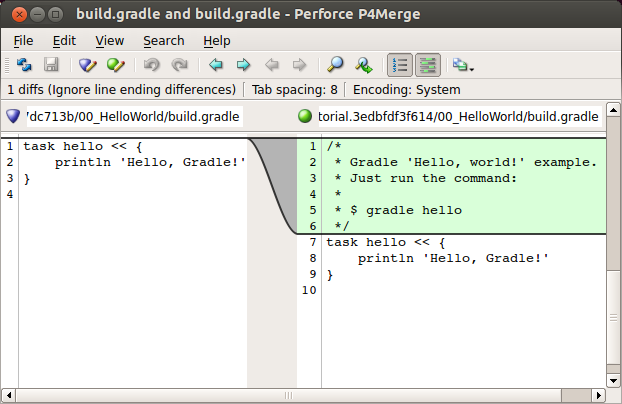Click the edit right file icon
622x404 pixels.
(116, 65)
